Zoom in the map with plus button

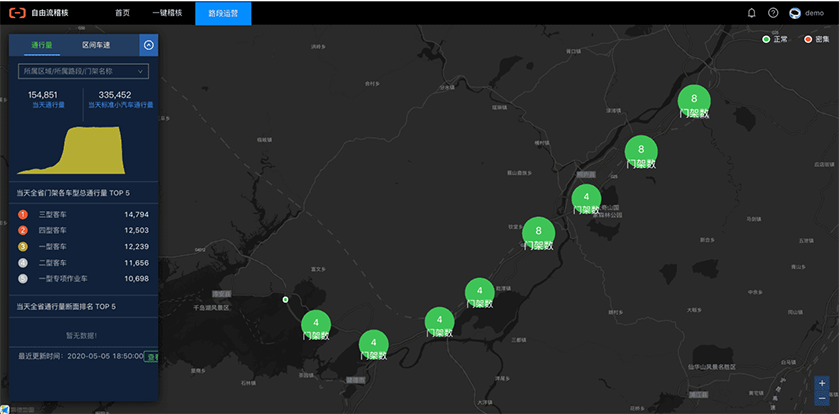coord(822,383)
